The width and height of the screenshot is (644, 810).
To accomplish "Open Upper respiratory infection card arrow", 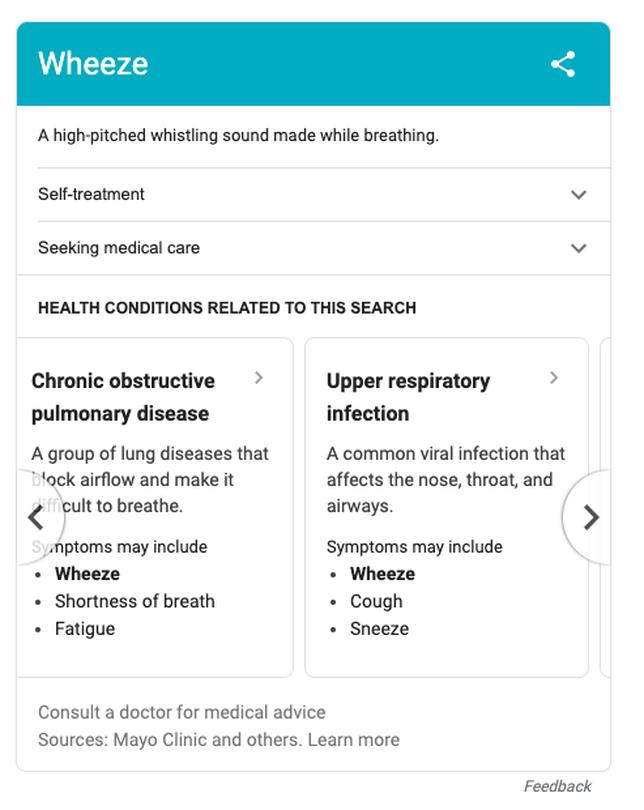I will tap(554, 378).
